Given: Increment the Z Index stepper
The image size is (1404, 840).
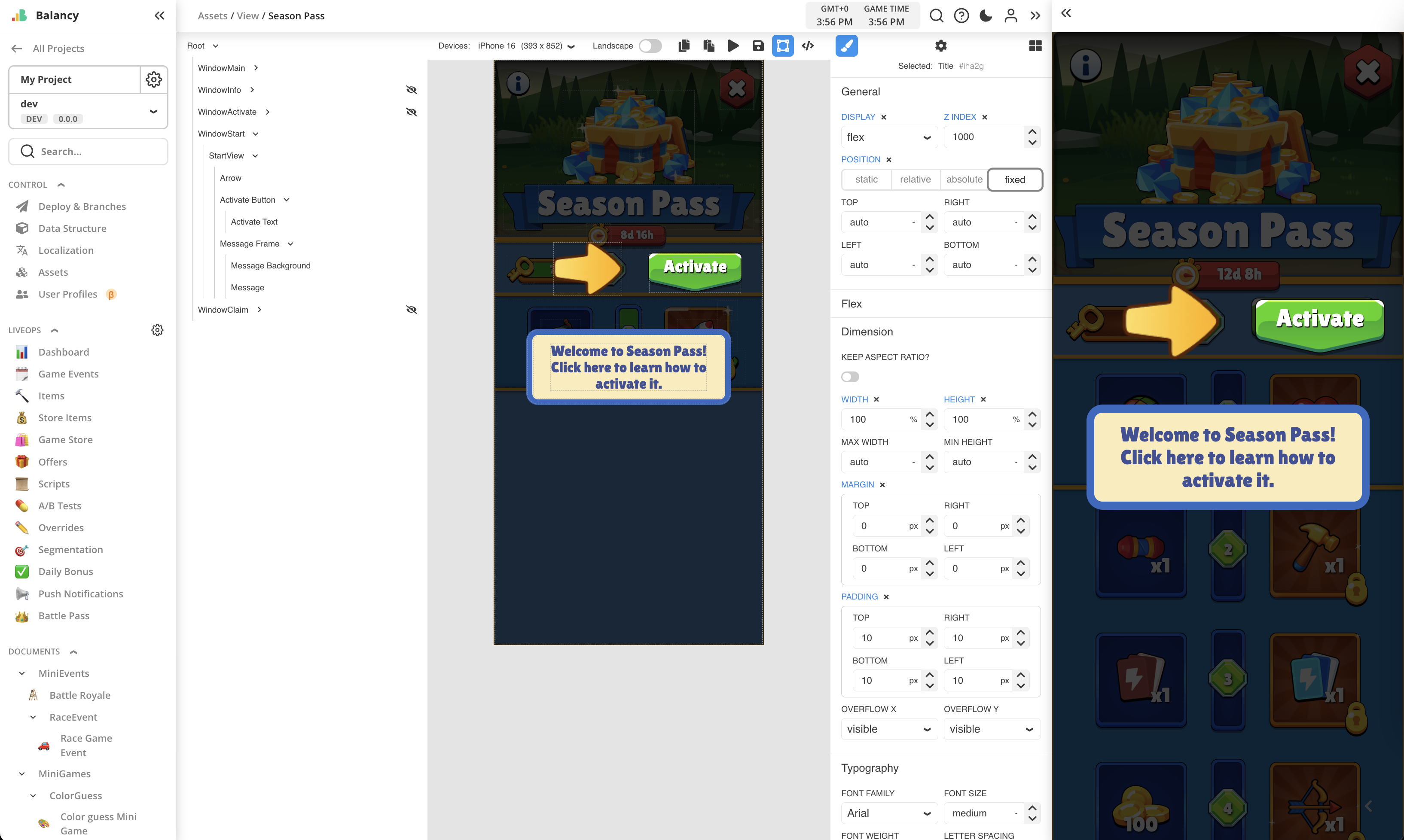Looking at the screenshot, I should pos(1032,132).
